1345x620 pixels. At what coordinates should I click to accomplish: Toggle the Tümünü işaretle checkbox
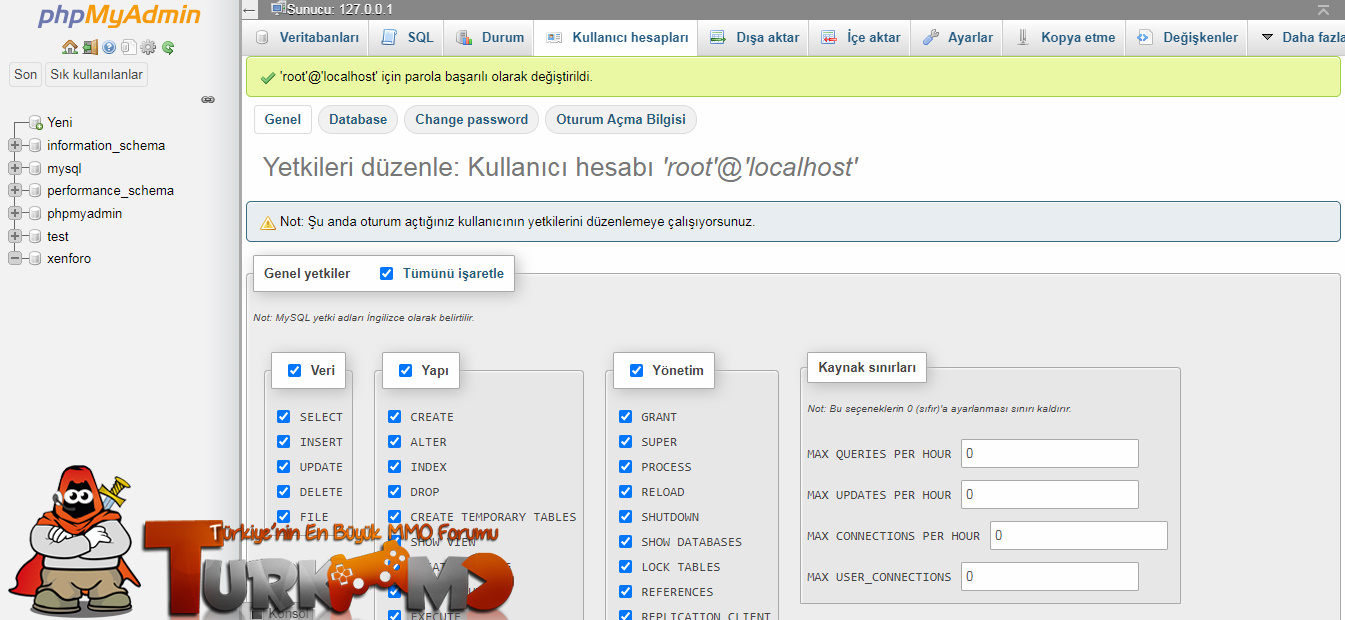[x=386, y=273]
